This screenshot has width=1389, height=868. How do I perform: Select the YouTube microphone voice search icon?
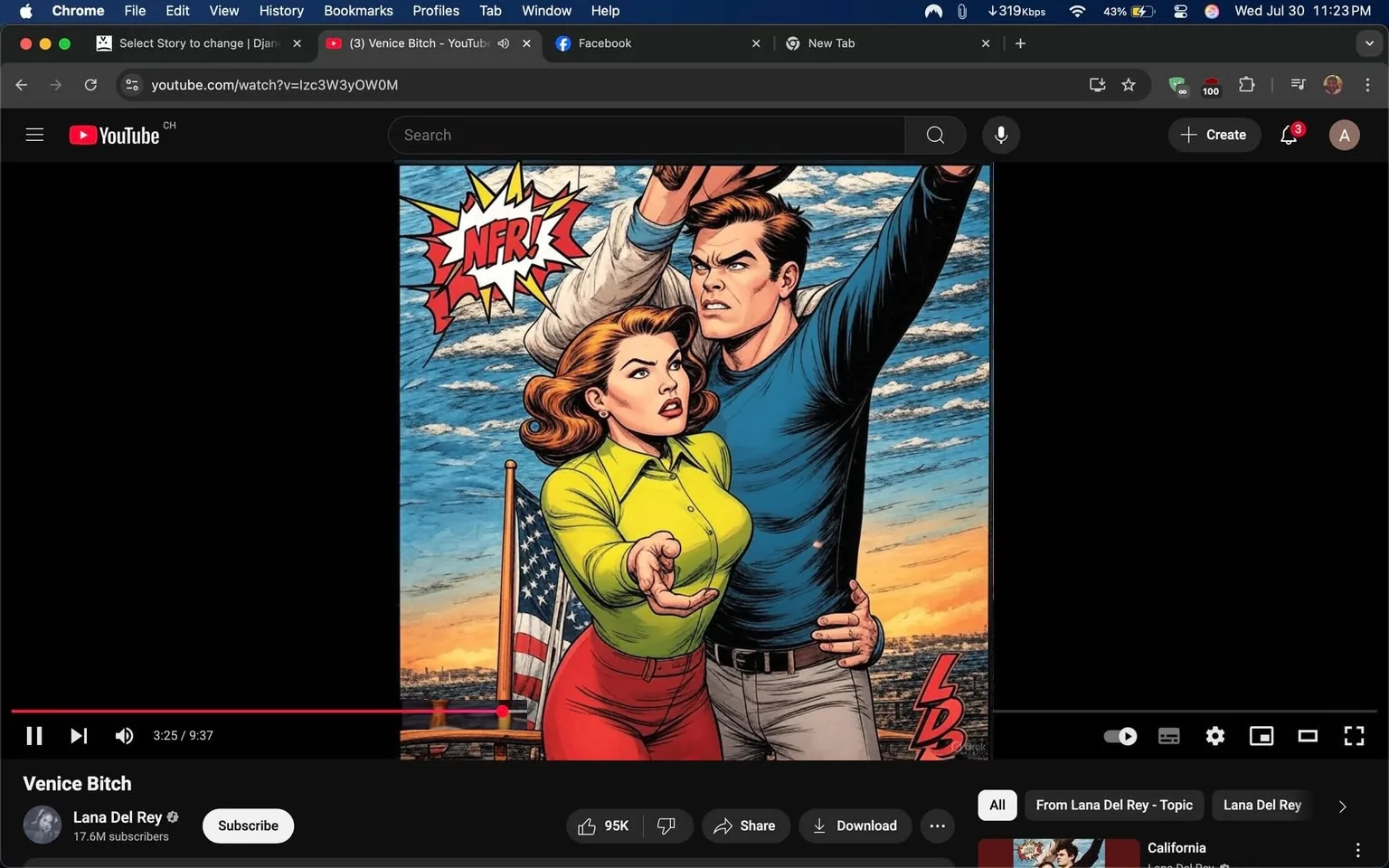point(1000,134)
